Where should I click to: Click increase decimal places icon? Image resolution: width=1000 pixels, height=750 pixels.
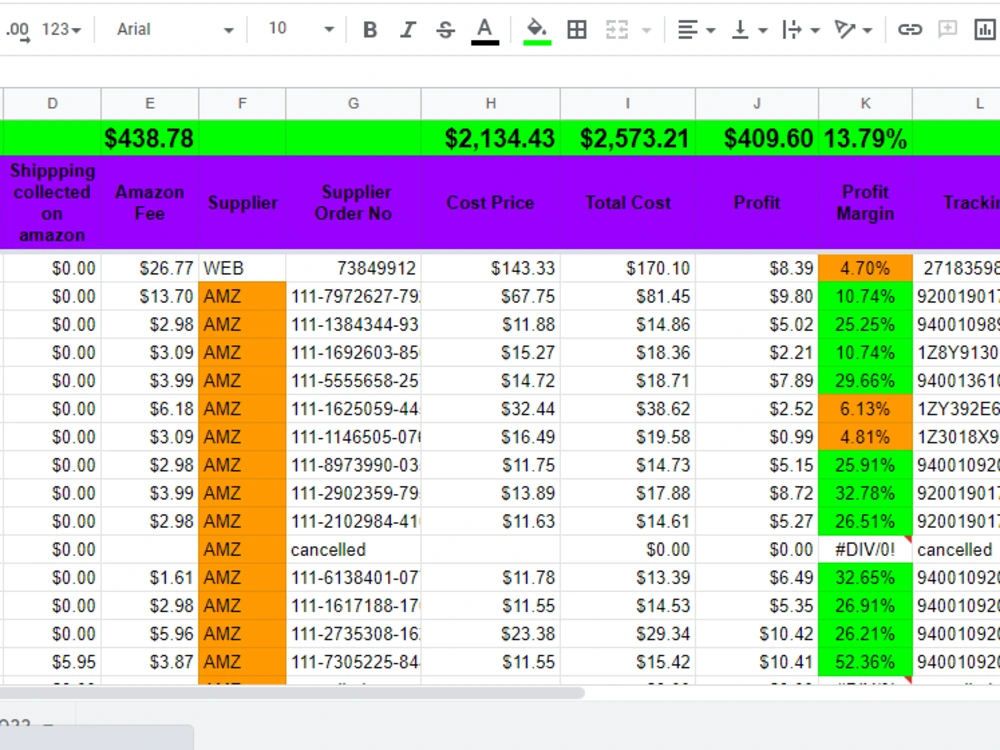tap(18, 30)
